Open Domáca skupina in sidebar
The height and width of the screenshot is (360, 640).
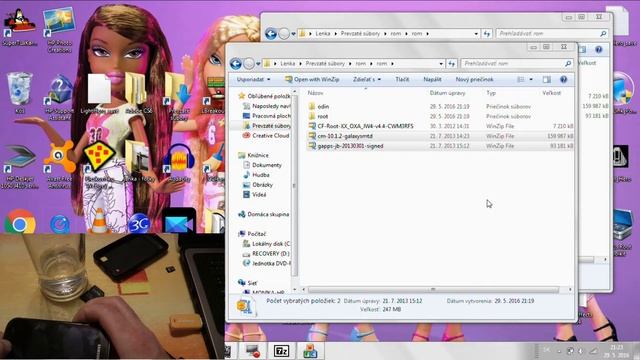point(264,214)
